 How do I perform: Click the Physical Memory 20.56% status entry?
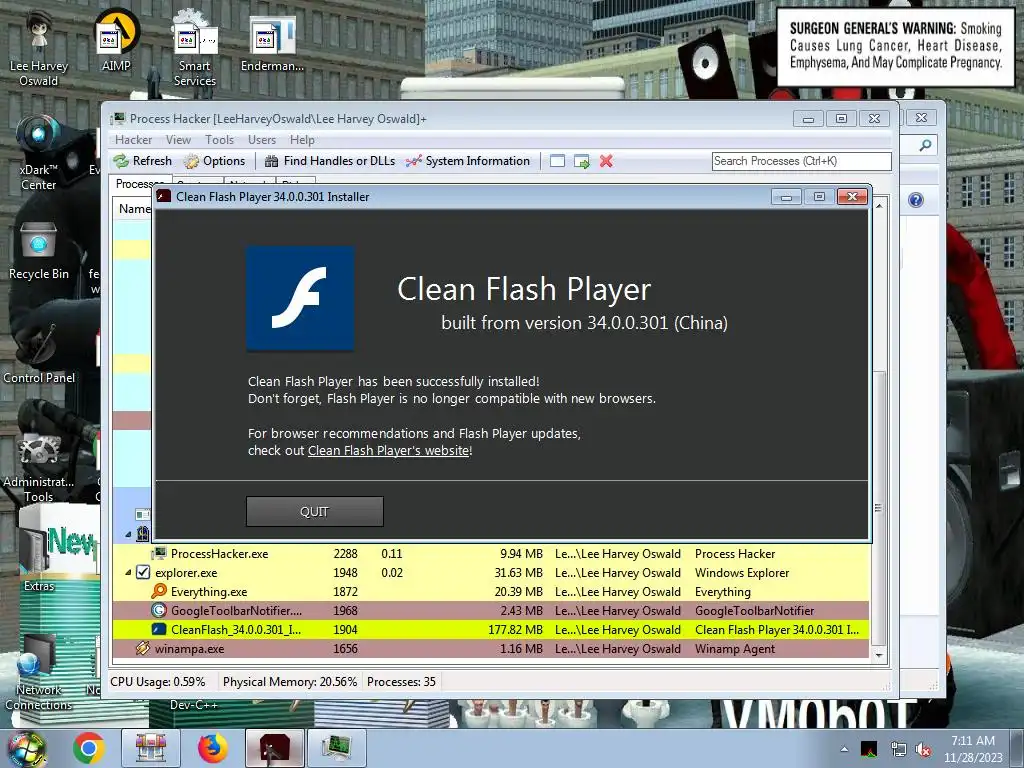[290, 682]
